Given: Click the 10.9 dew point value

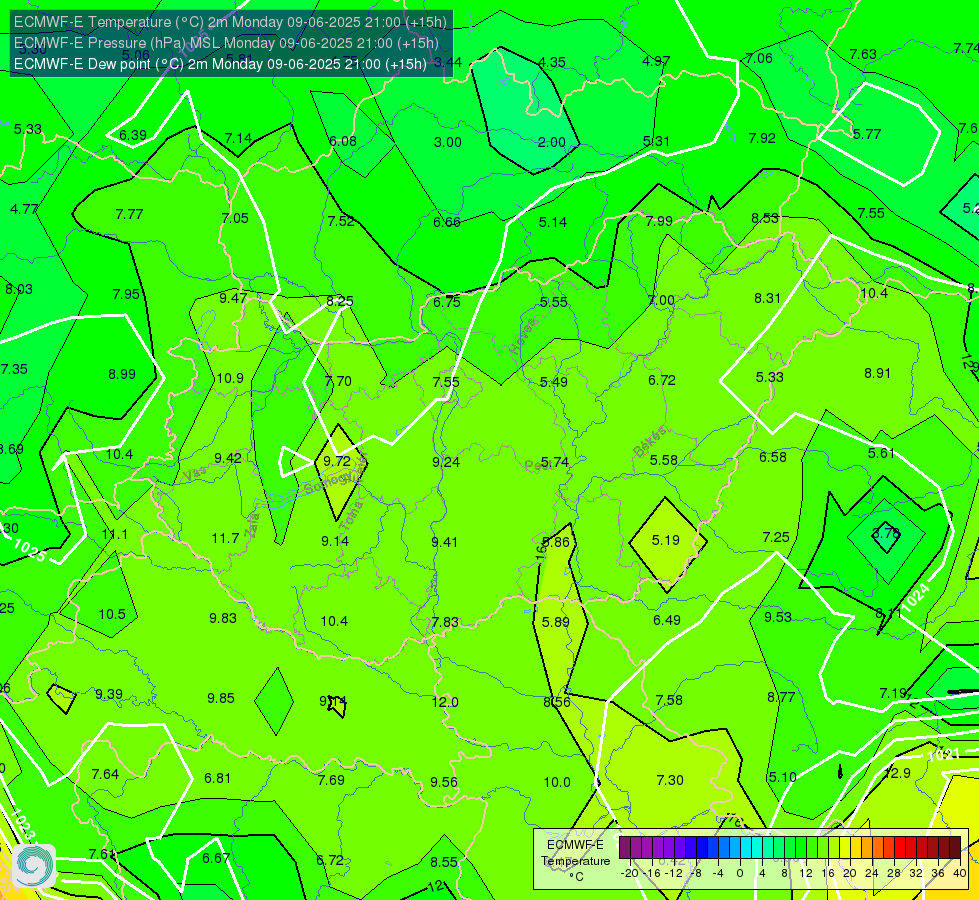Looking at the screenshot, I should pos(230,378).
